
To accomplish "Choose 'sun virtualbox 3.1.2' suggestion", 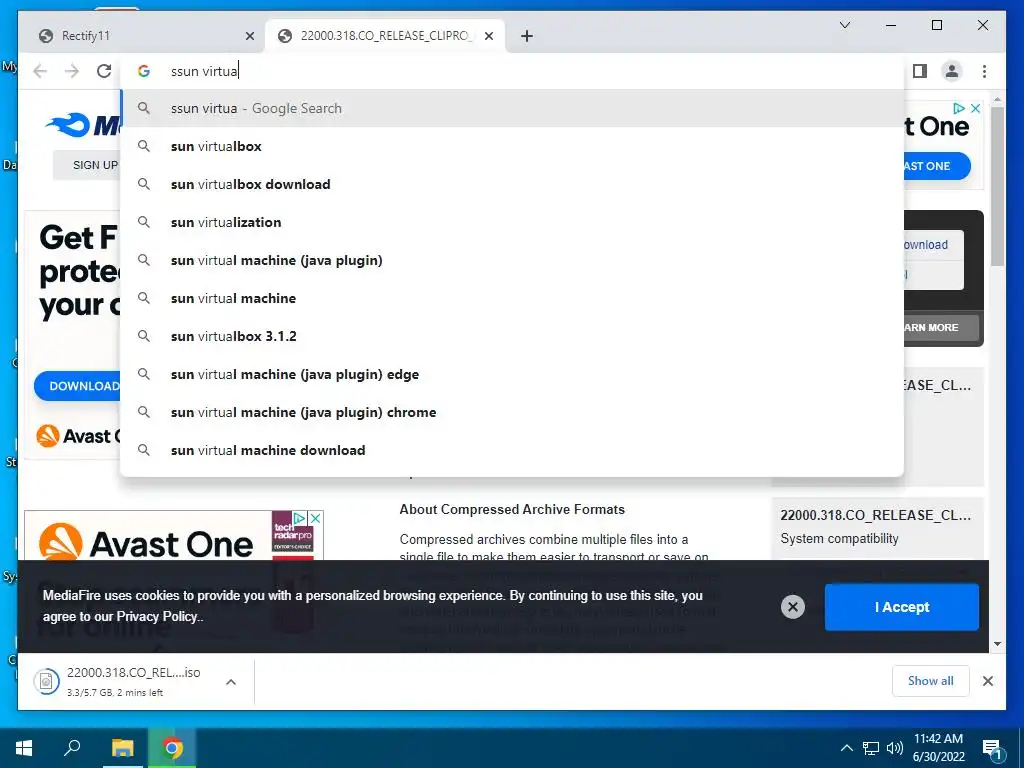I will point(512,336).
